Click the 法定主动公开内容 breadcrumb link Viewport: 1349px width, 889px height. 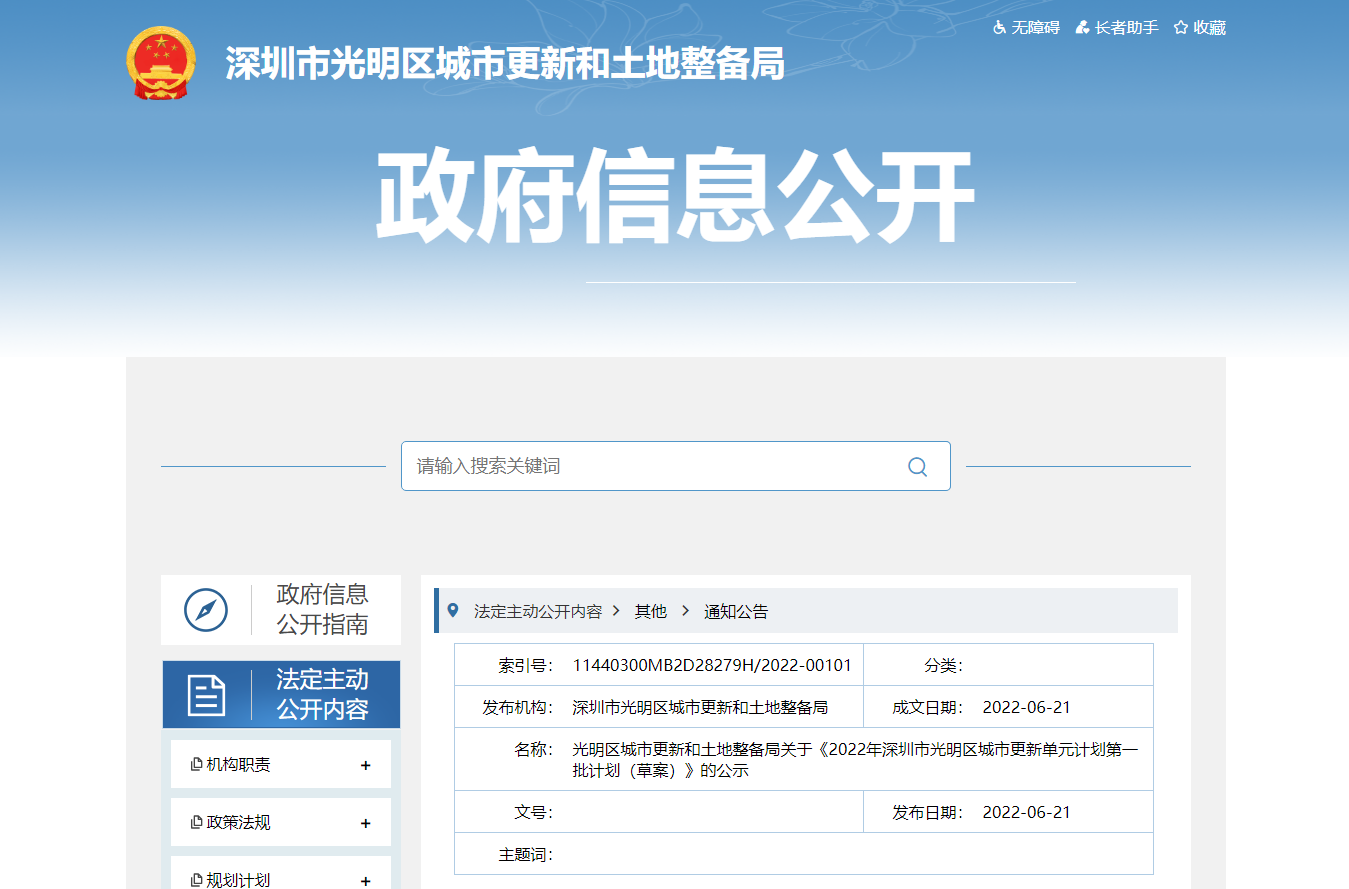538,612
